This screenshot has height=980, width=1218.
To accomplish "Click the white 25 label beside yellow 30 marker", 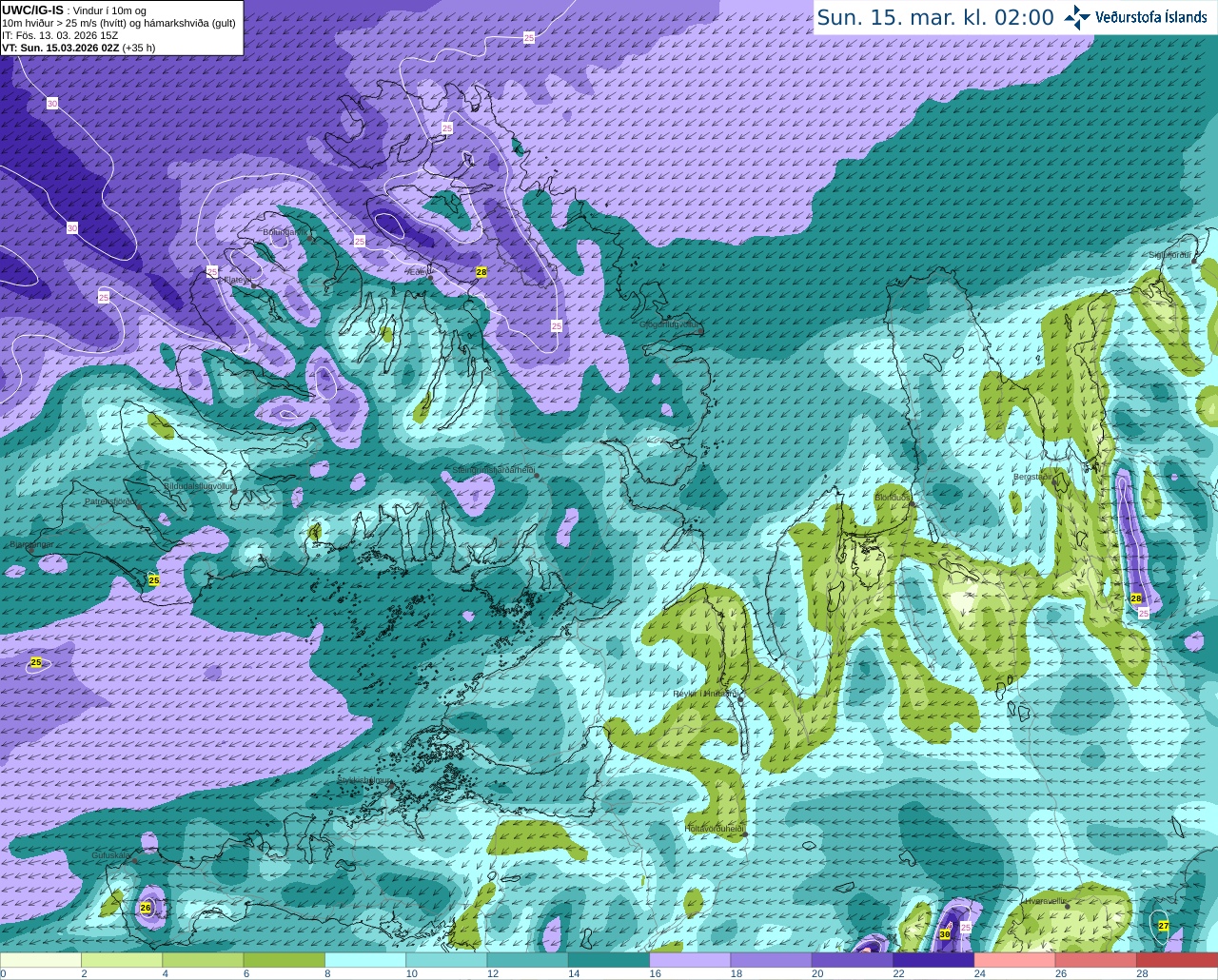I will (x=966, y=927).
